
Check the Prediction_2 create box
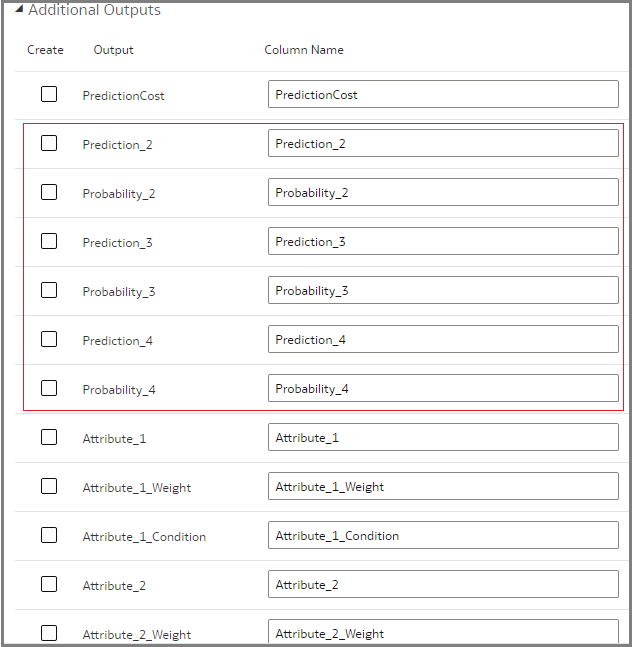(x=49, y=143)
